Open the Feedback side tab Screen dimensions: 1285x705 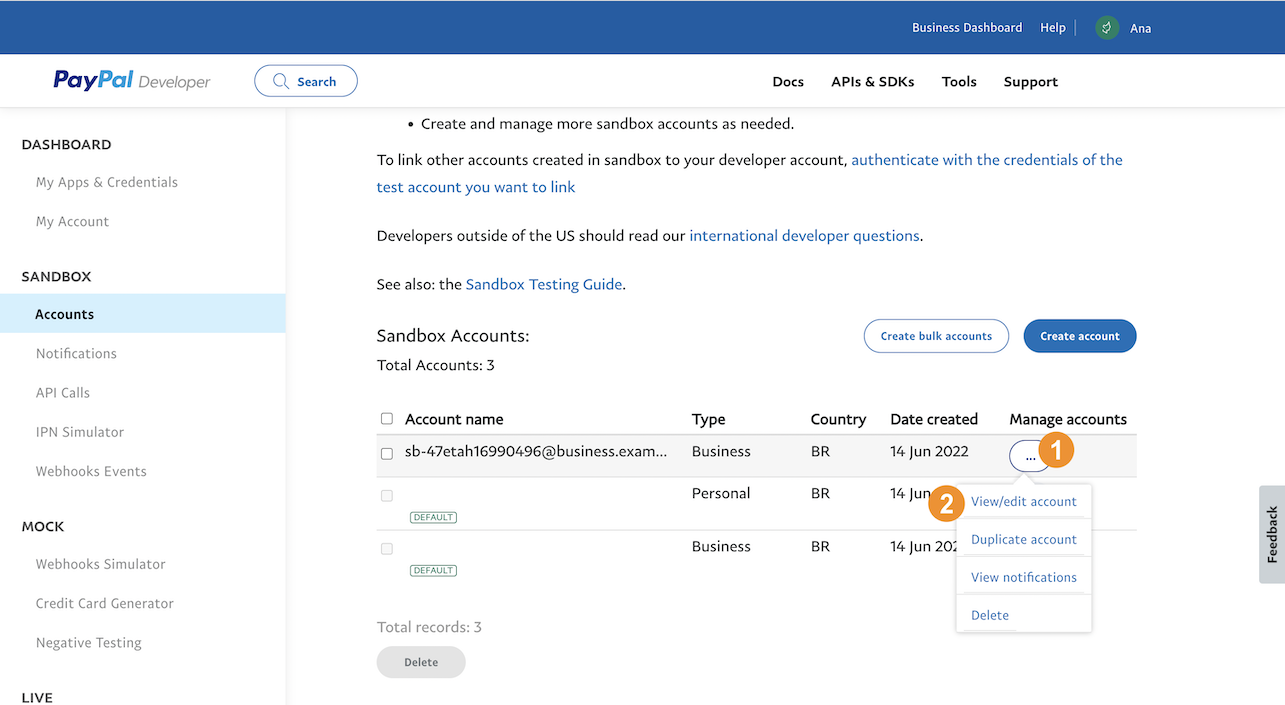pos(1272,534)
